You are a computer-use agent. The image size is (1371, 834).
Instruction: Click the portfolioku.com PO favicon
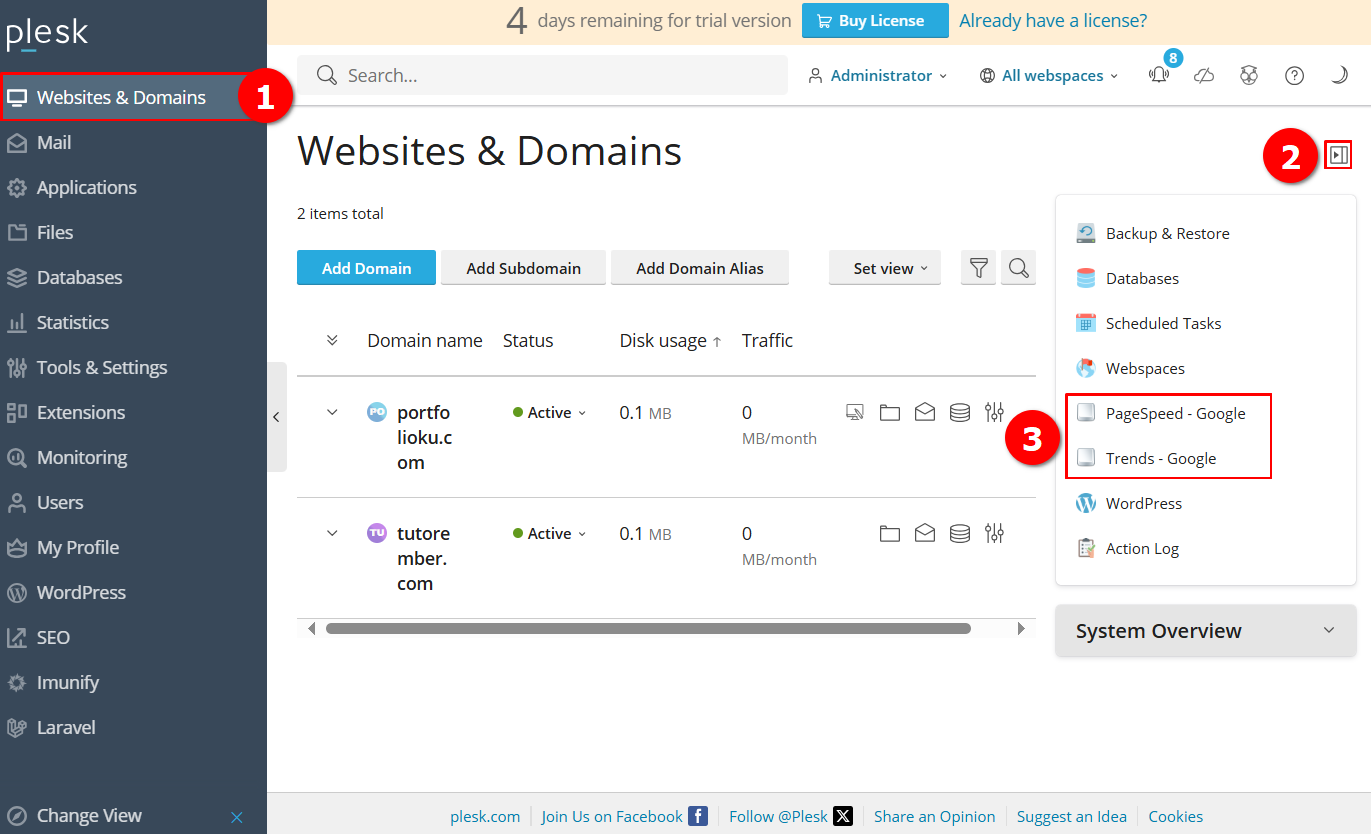pyautogui.click(x=377, y=412)
